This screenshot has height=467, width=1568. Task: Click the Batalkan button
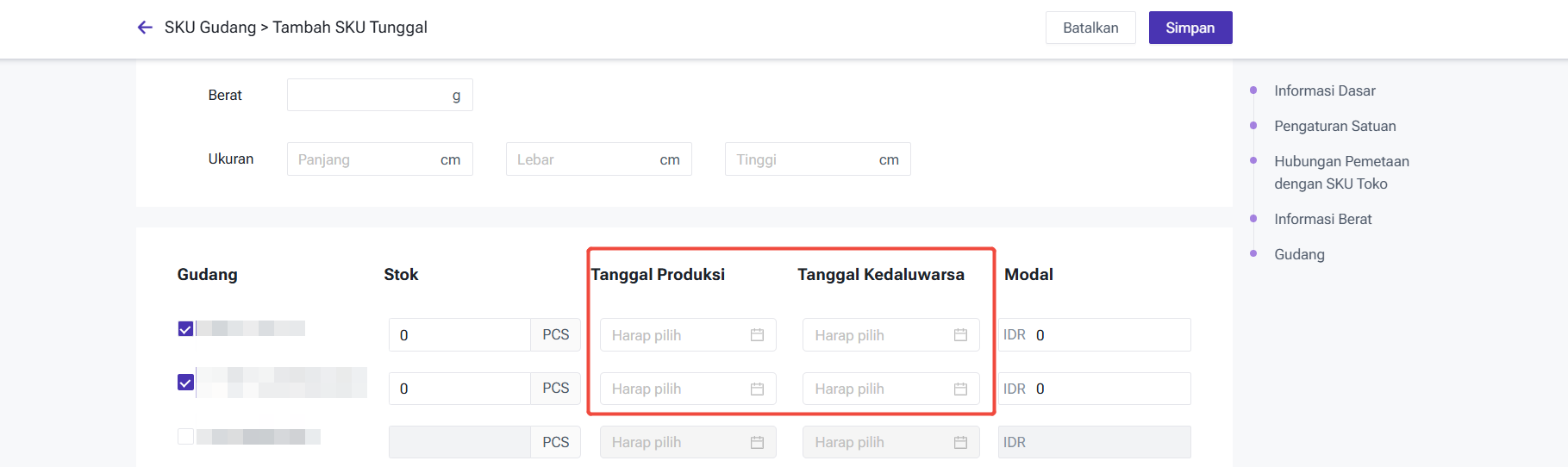1090,28
